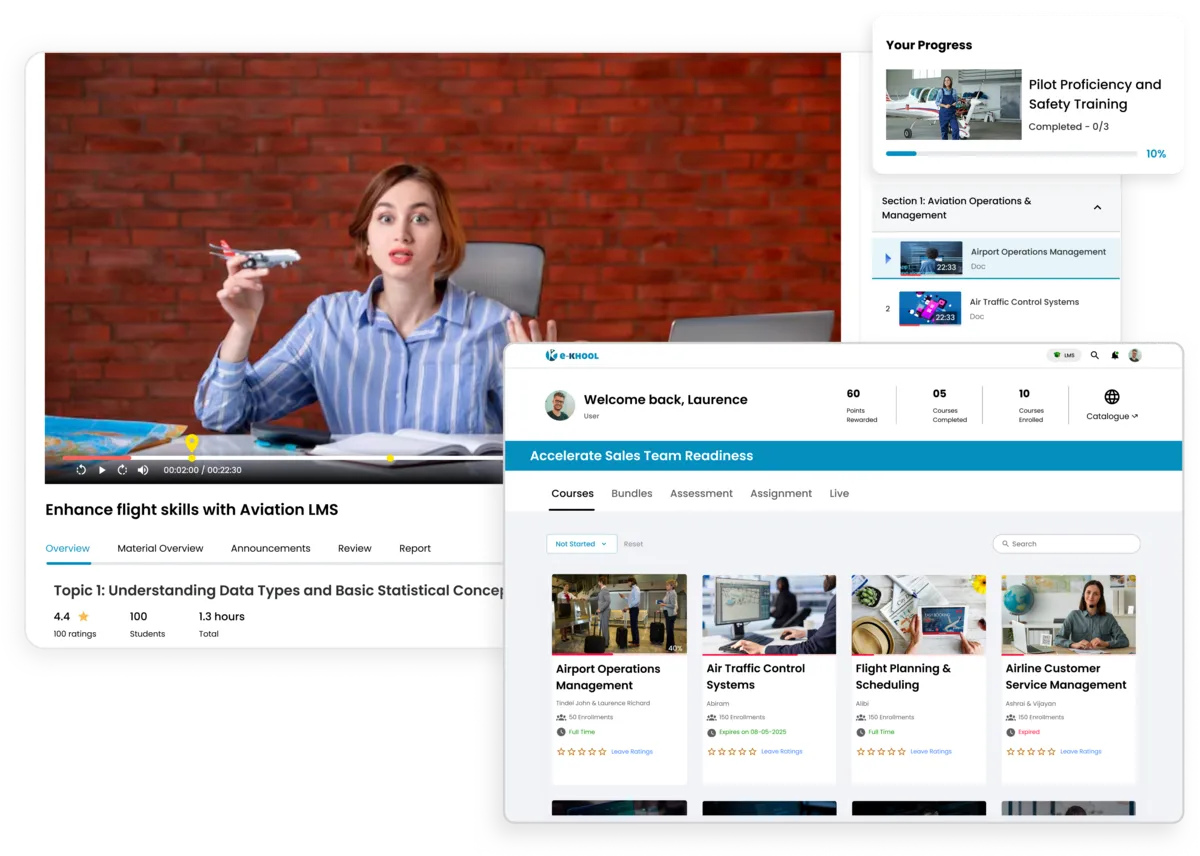Click the yellow pin marker on the video timeline
The image size is (1200, 856).
click(x=192, y=443)
